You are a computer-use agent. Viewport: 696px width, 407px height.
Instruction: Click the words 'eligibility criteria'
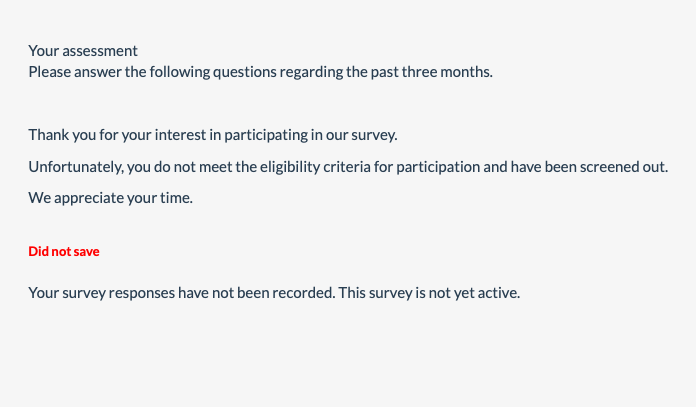[x=314, y=166]
